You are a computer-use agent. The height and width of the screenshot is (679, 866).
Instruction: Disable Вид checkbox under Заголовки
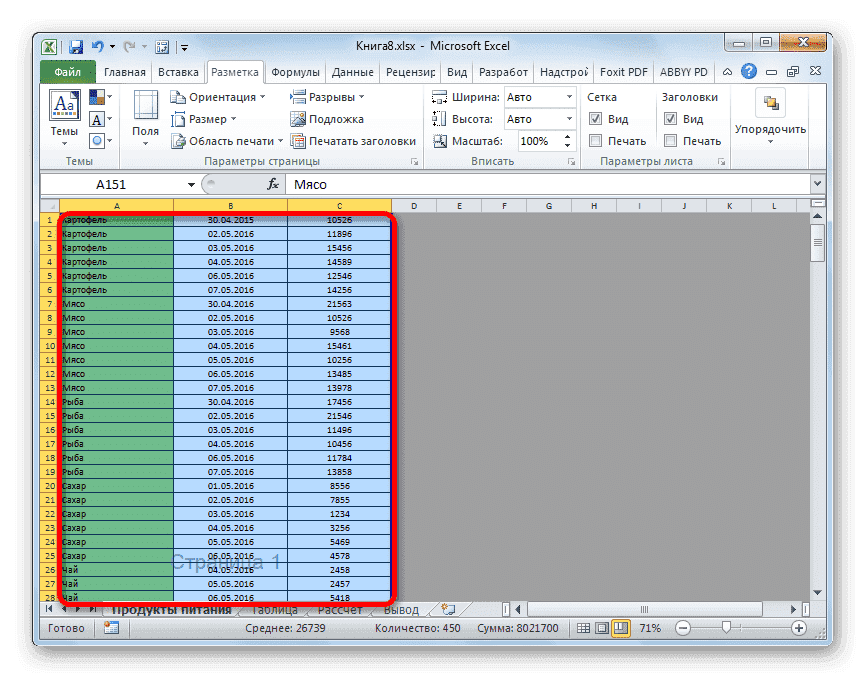point(668,117)
